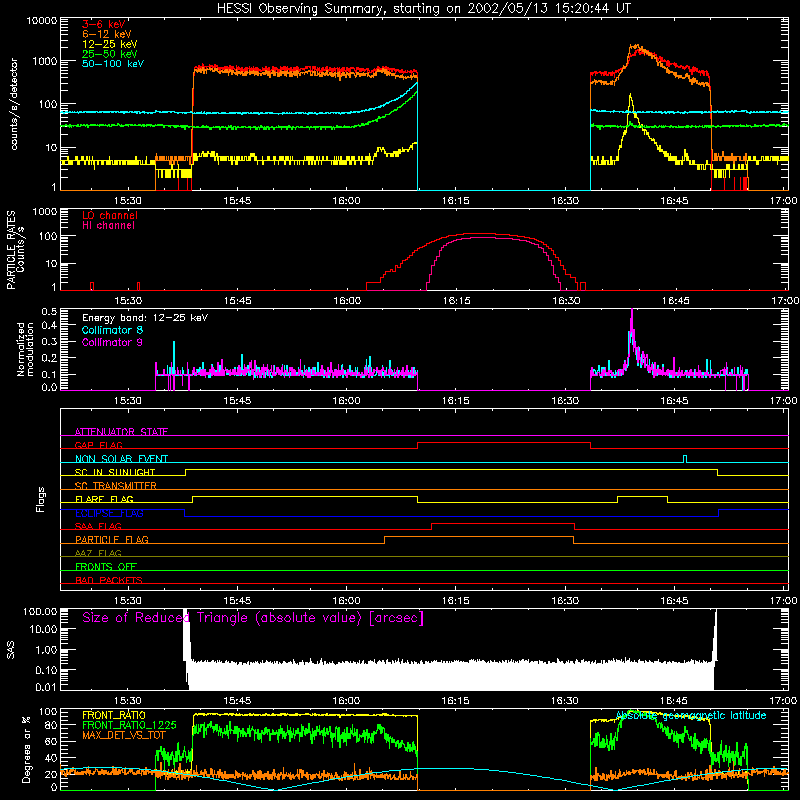The width and height of the screenshot is (800, 800).
Task: Click the Energy band: 12-25 keV label
Action: point(145,318)
